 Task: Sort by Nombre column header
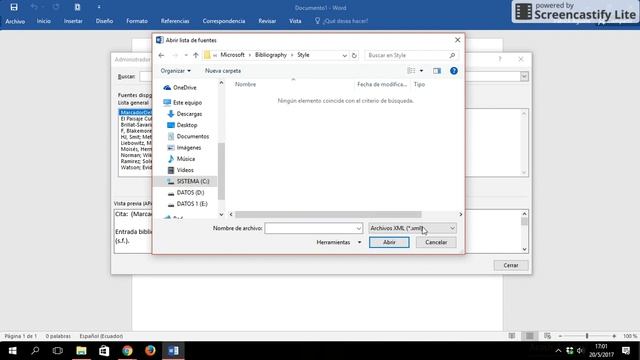coord(245,84)
